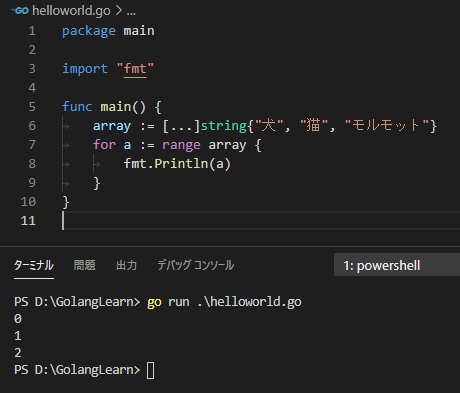Open helloworld.go breadcrumb item

(x=71, y=11)
